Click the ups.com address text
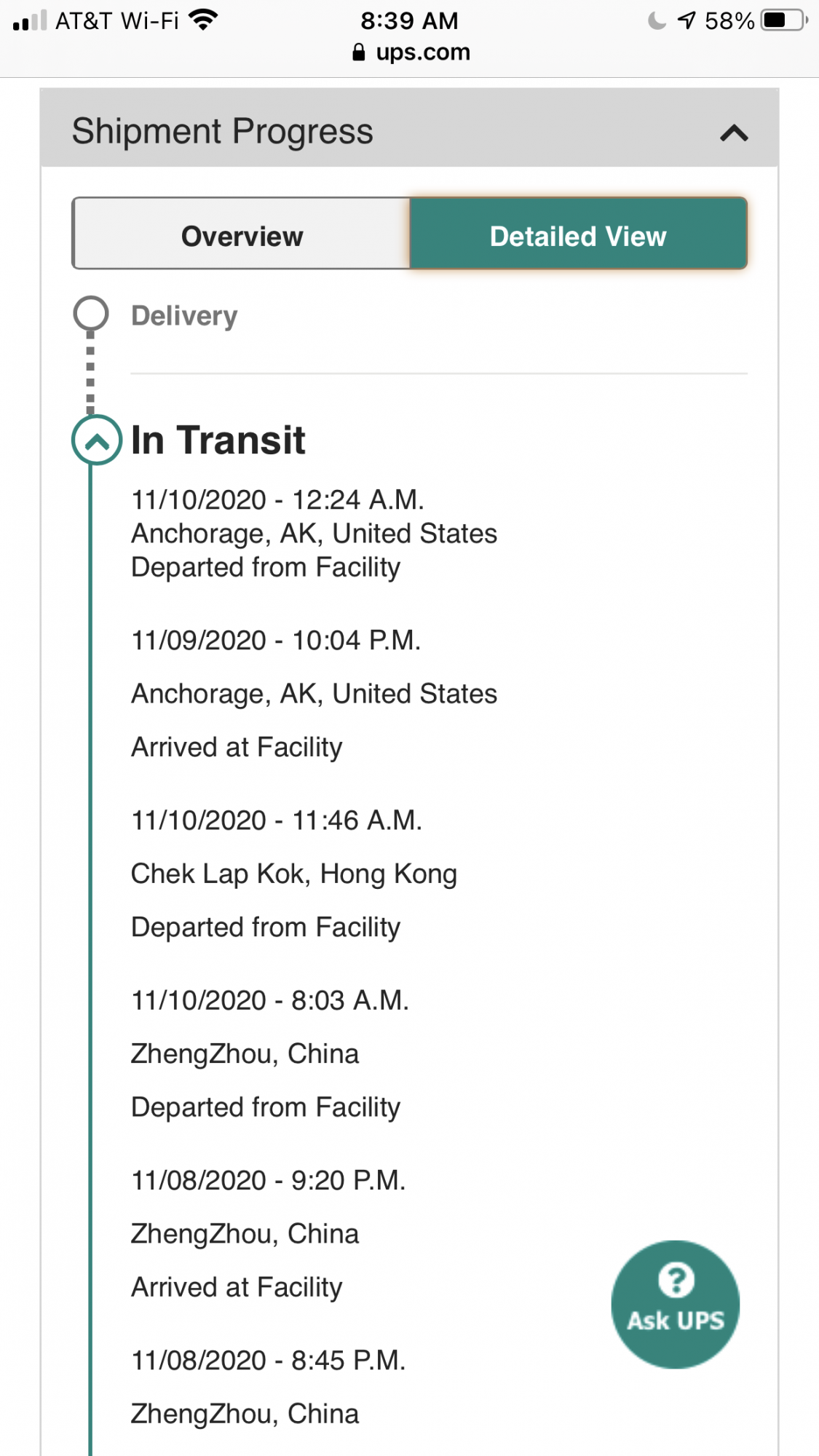The width and height of the screenshot is (819, 1456). click(422, 52)
